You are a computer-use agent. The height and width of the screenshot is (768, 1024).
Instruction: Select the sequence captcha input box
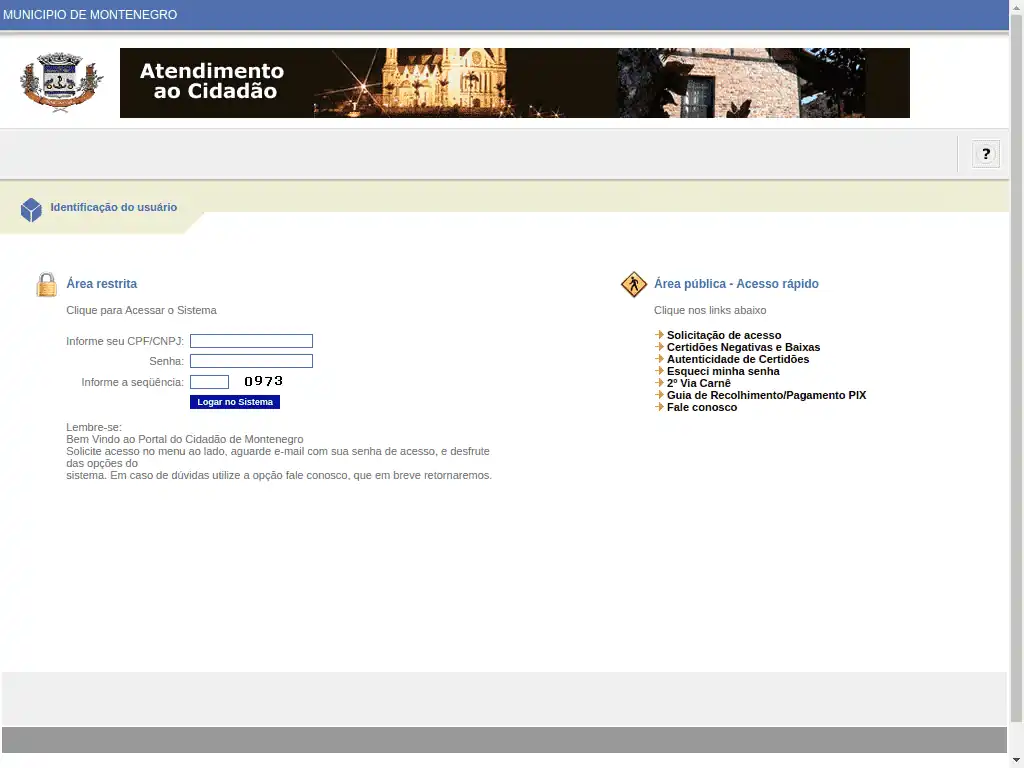click(209, 382)
